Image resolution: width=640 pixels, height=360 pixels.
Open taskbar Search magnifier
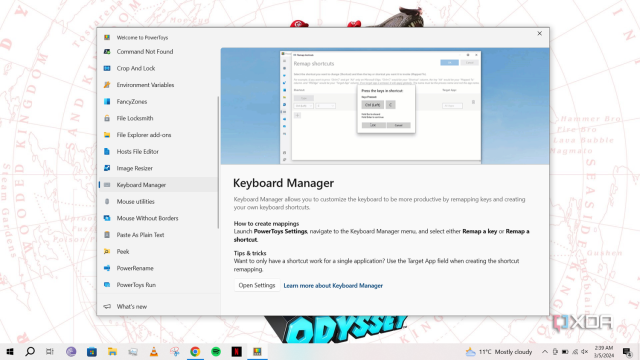(x=30, y=351)
